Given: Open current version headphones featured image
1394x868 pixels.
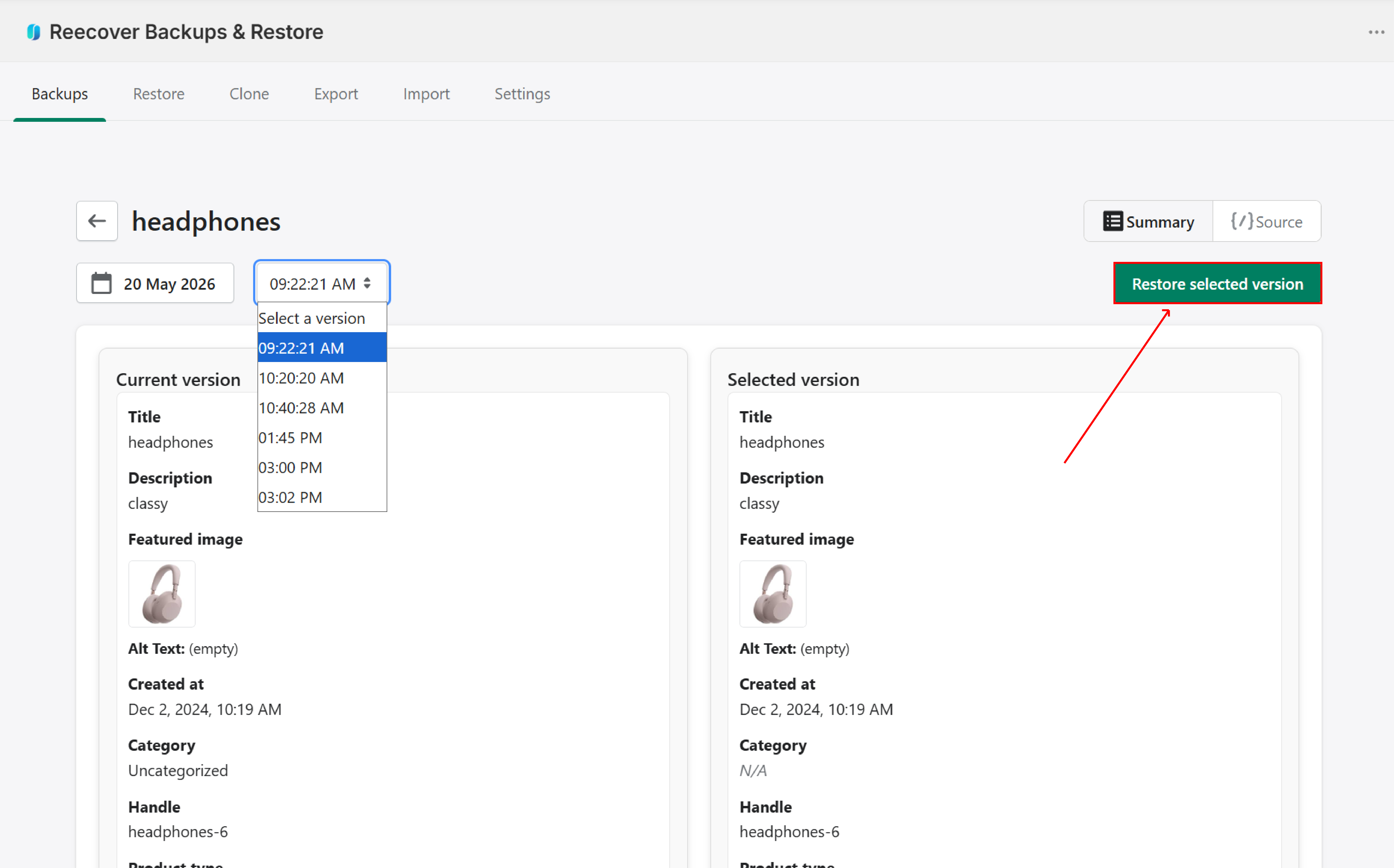Looking at the screenshot, I should (162, 594).
